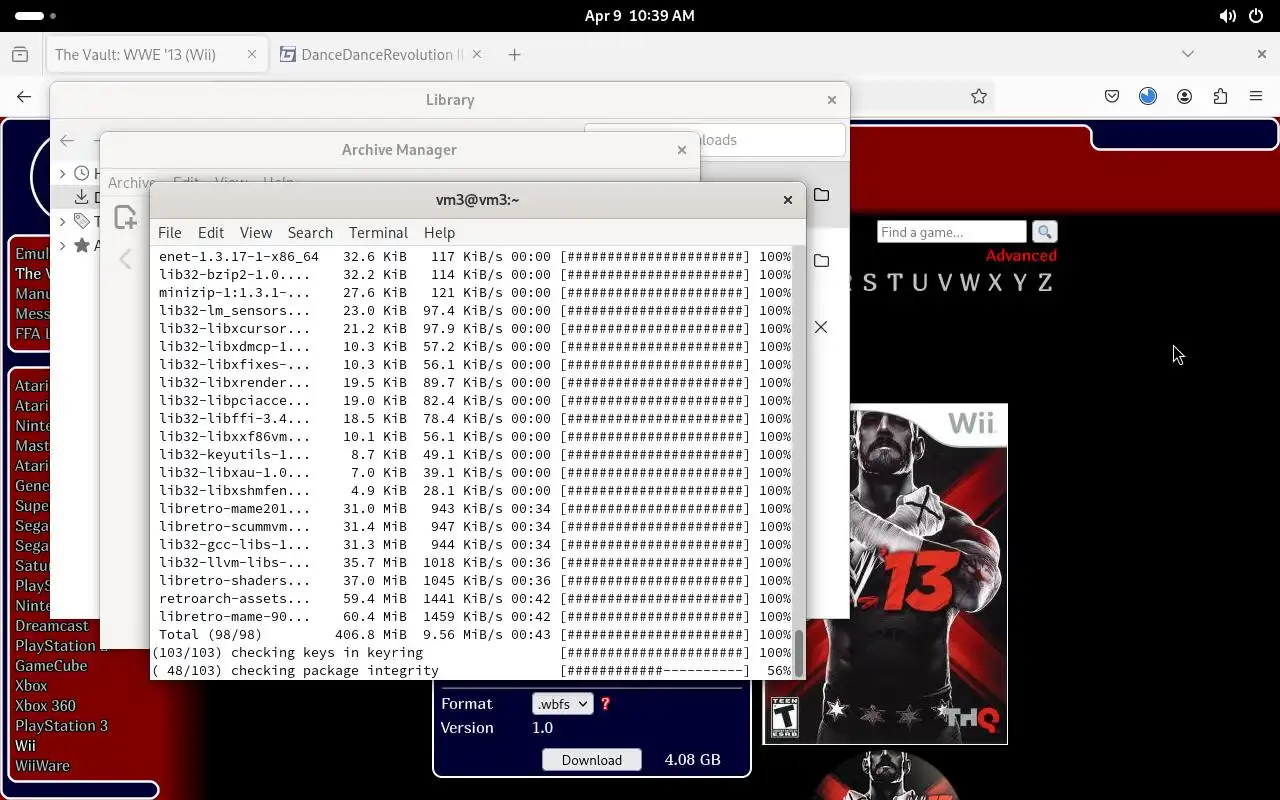
Task: Click the Tags icon in Library sidebar
Action: [x=82, y=221]
